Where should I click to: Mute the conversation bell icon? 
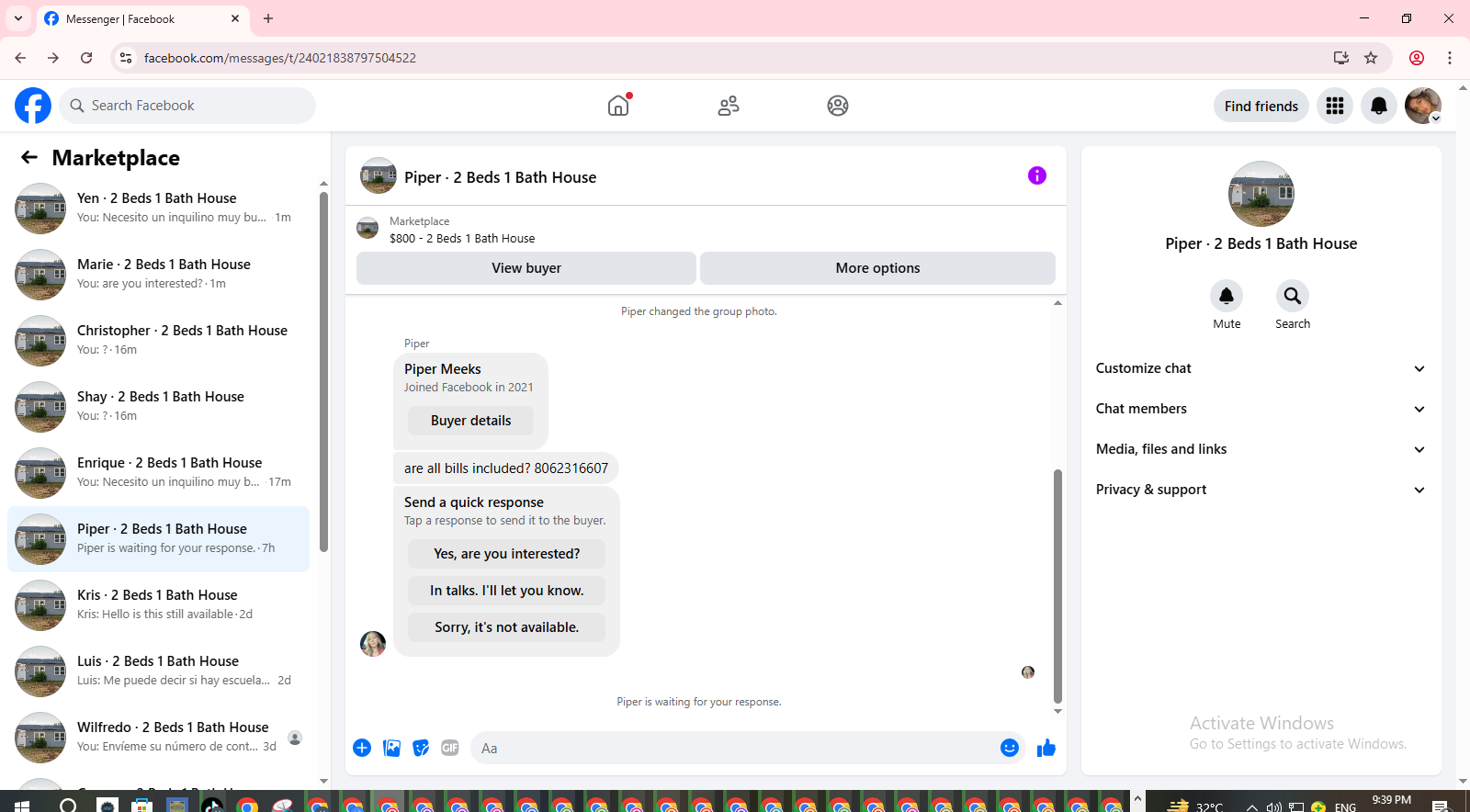click(x=1227, y=296)
